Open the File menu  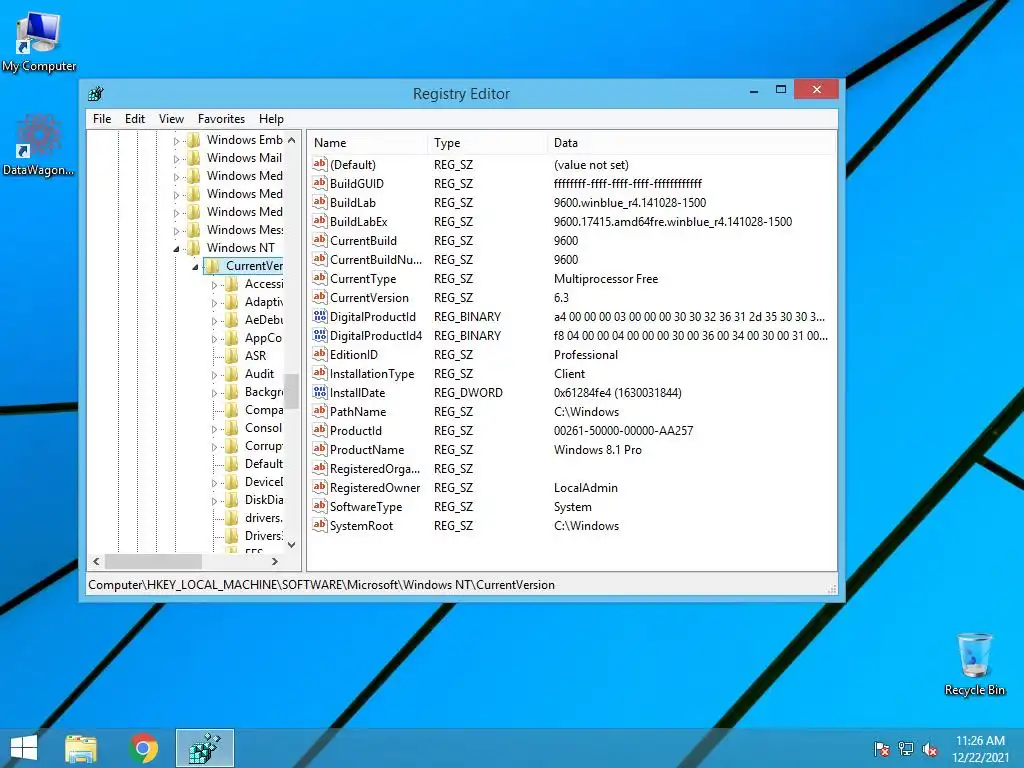pyautogui.click(x=102, y=119)
